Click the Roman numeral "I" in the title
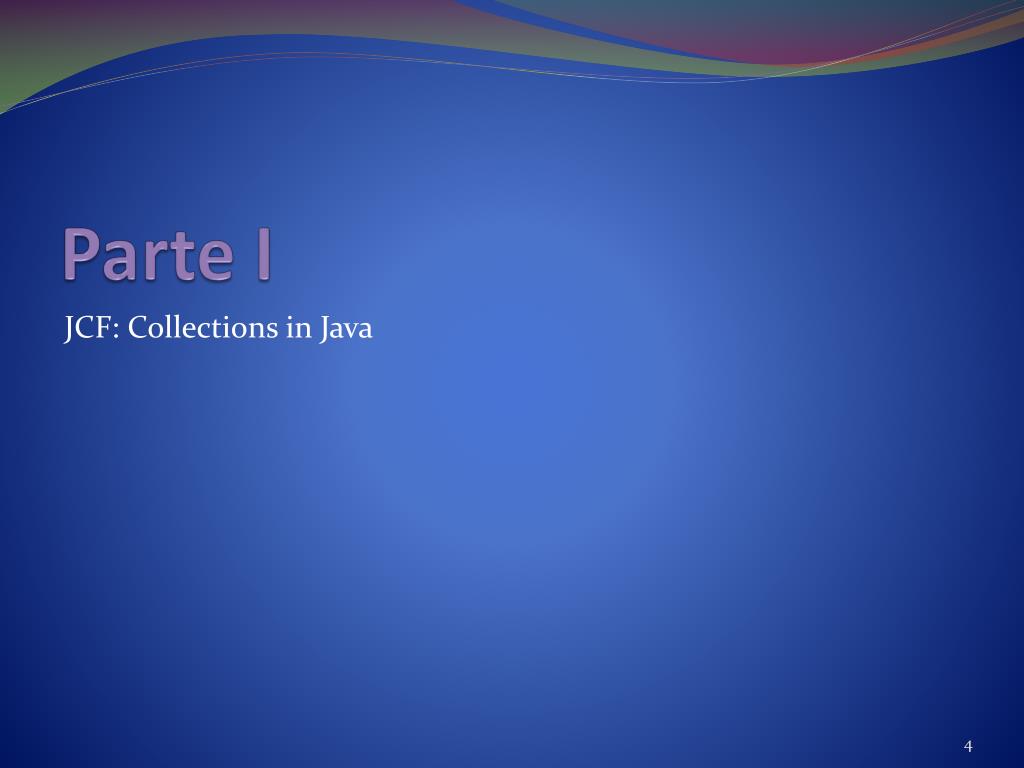This screenshot has width=1024, height=768. click(264, 254)
